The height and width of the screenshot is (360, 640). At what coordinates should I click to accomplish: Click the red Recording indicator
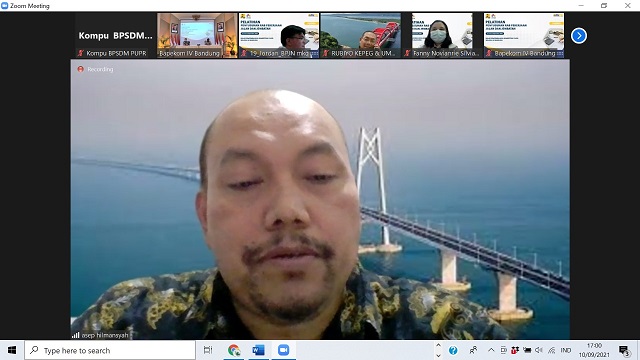(x=95, y=69)
